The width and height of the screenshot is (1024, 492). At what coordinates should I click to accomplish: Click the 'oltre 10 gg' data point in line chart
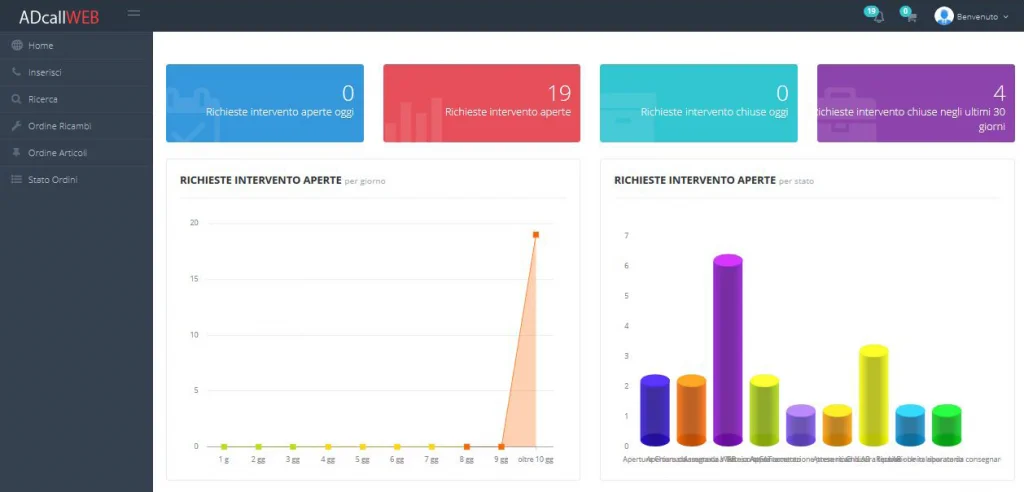pos(536,235)
